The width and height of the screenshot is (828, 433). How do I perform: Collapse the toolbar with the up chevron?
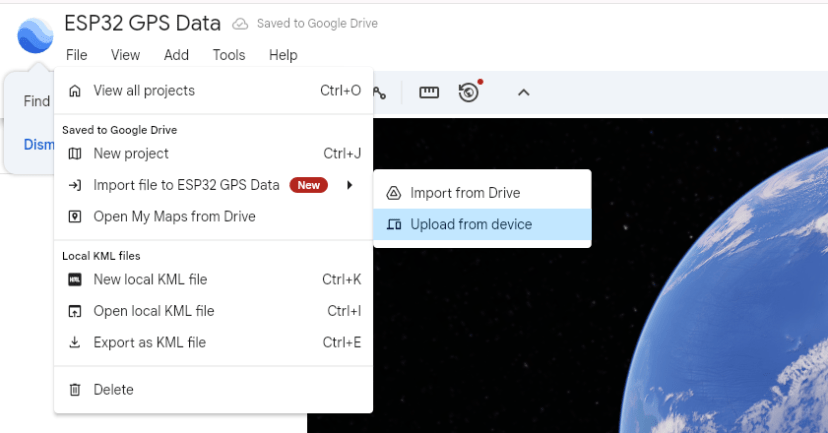523,92
